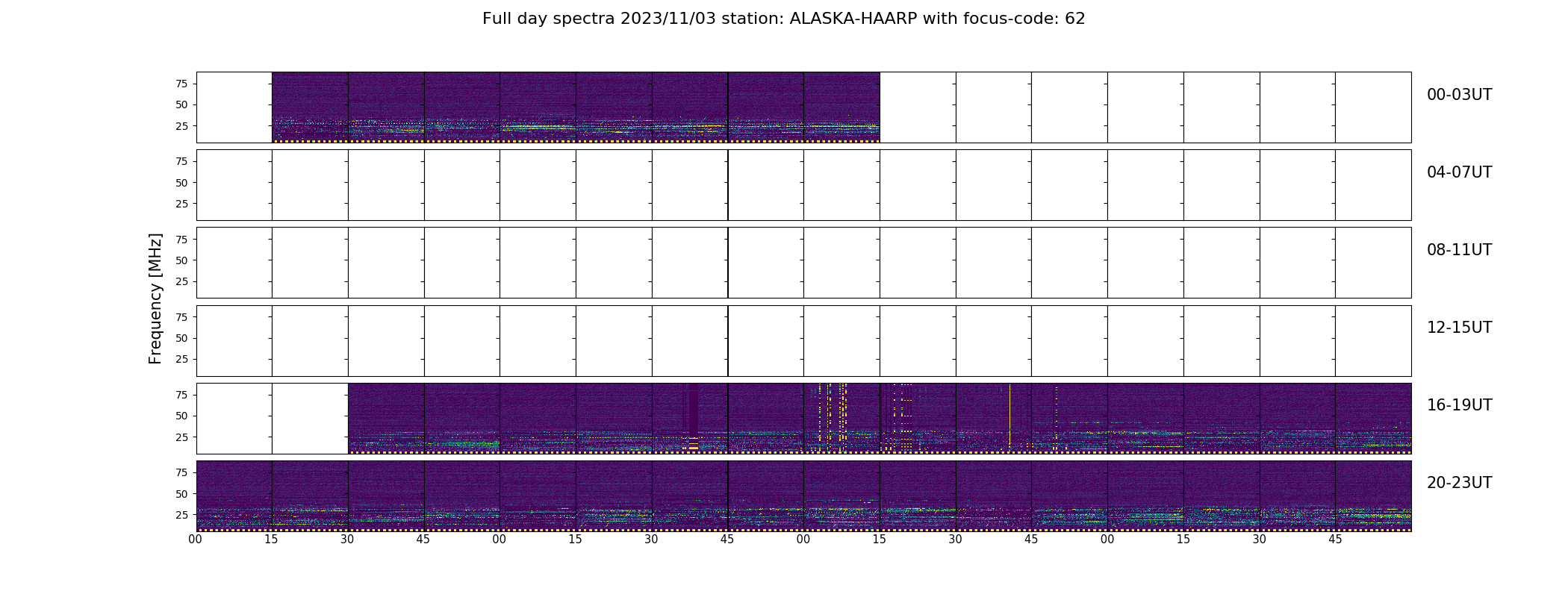This screenshot has width=1568, height=597.
Task: Click the 20-23UT spectrogram data panel
Action: [x=803, y=496]
